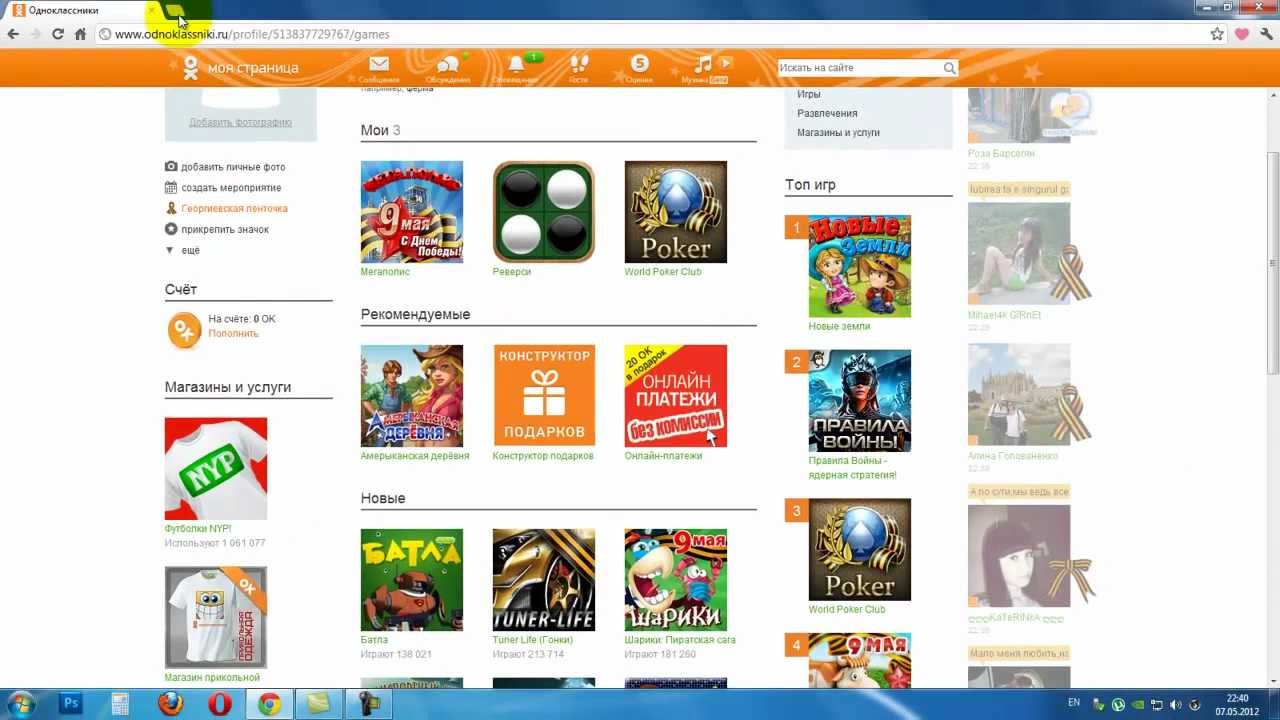Click the page vertical scrollbar
The width and height of the screenshot is (1280, 720).
1273,264
